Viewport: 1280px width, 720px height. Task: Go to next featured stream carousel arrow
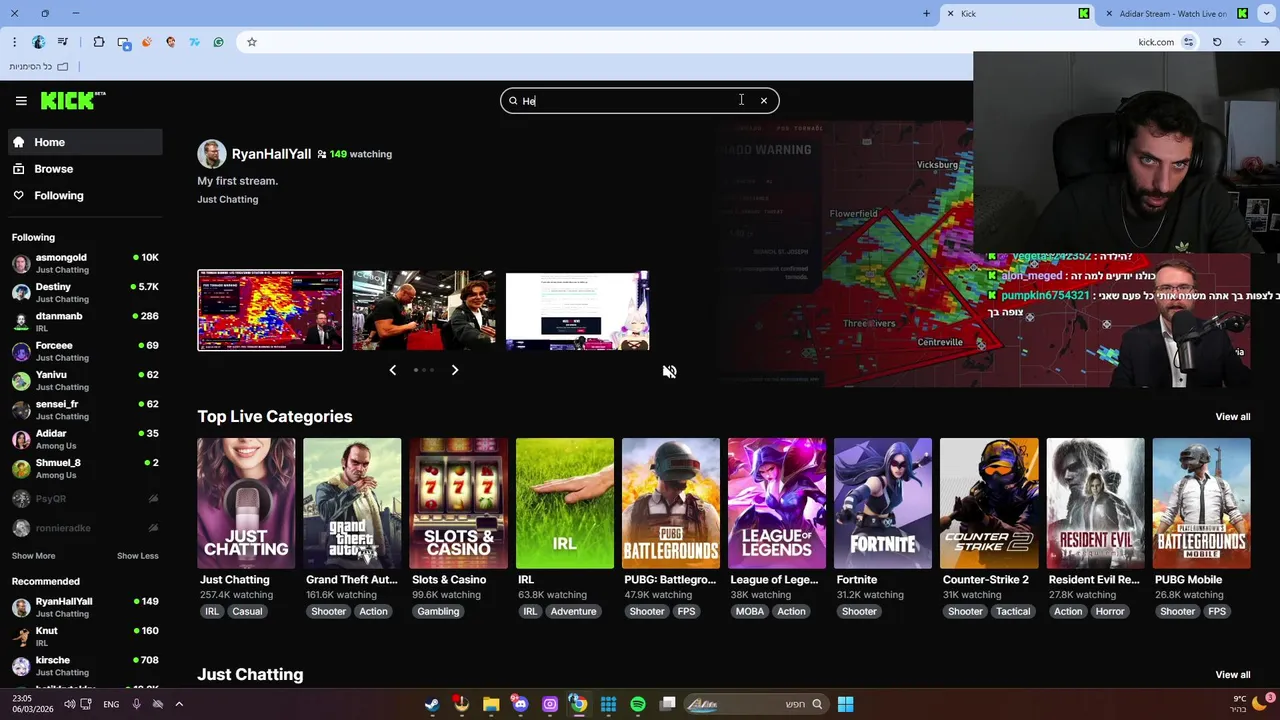click(455, 370)
